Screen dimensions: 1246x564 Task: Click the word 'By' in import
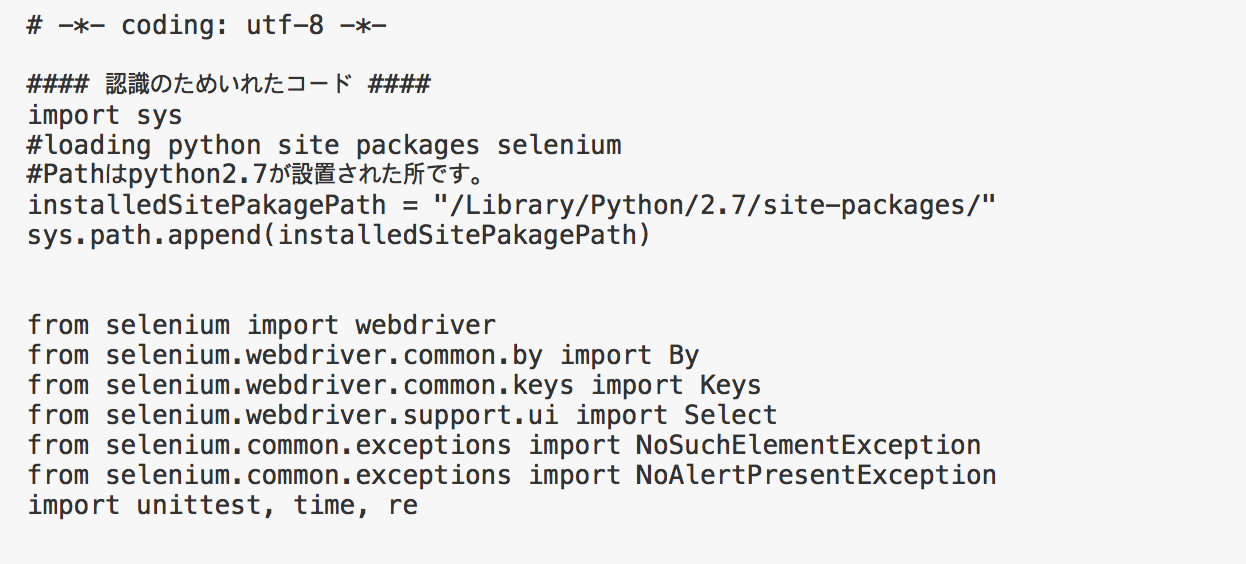684,355
